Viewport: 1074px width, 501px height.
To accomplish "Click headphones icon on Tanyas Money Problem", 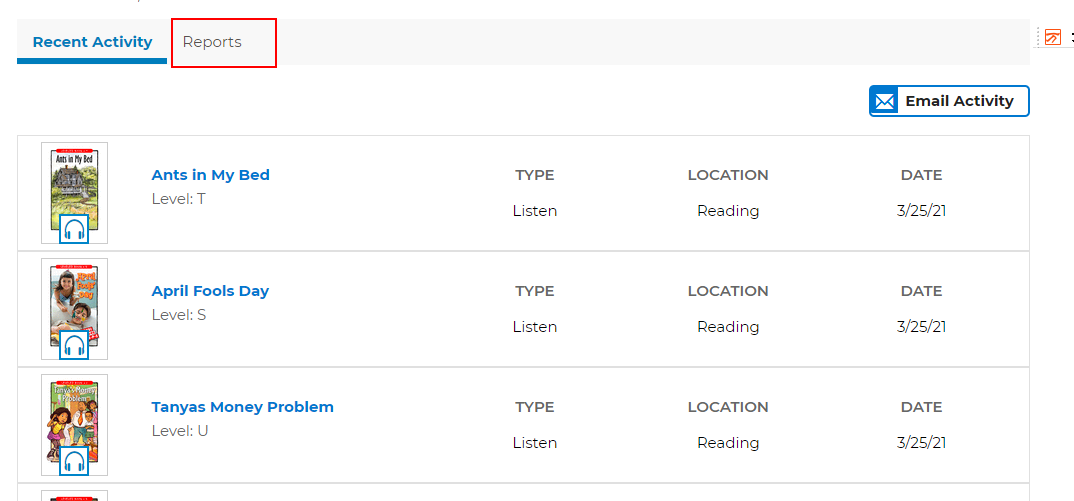I will [x=74, y=461].
